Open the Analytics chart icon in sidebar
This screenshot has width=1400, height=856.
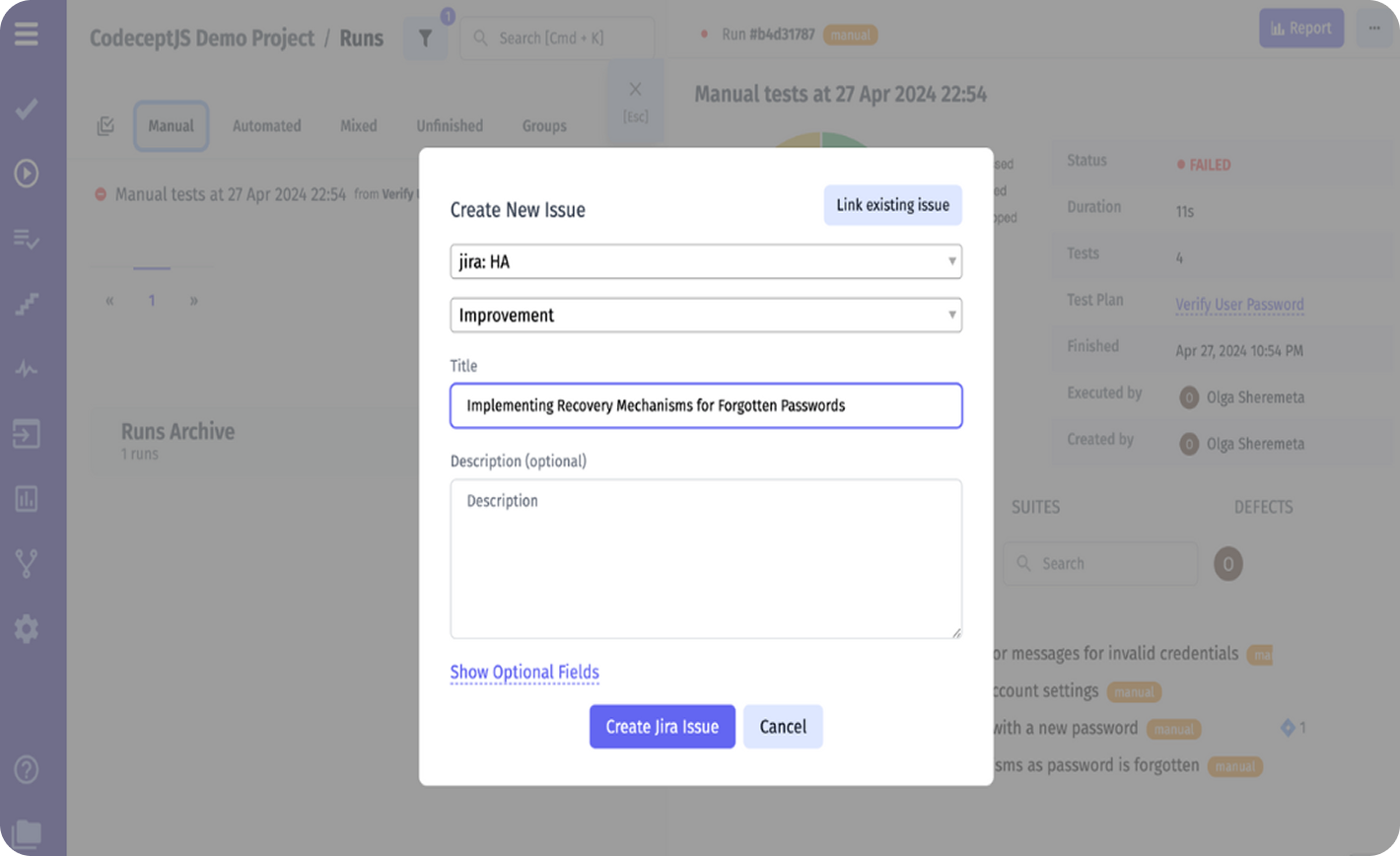[x=27, y=499]
